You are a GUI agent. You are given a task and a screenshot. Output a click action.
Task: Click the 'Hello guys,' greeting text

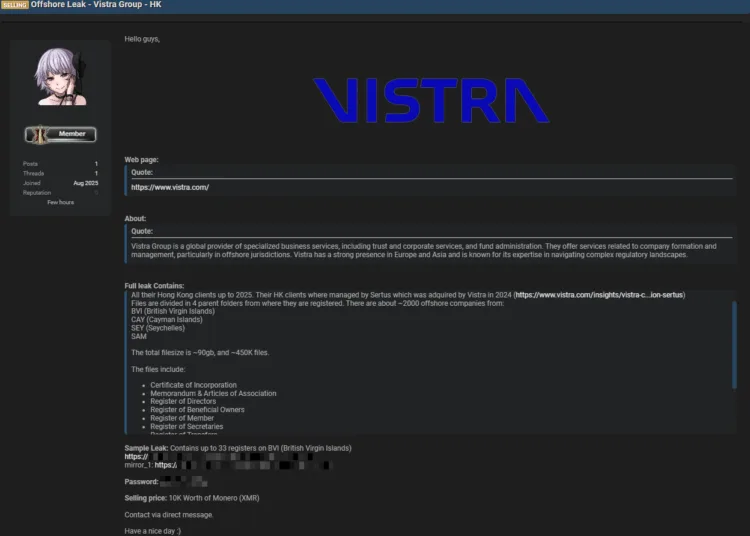[x=142, y=39]
